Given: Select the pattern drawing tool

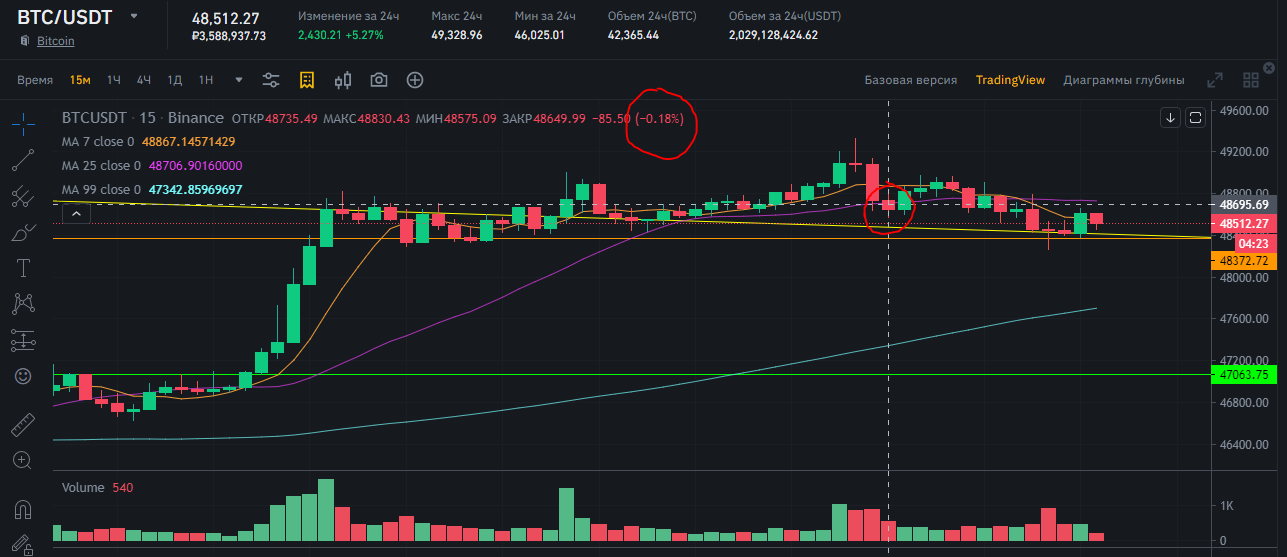Looking at the screenshot, I should click(x=22, y=303).
